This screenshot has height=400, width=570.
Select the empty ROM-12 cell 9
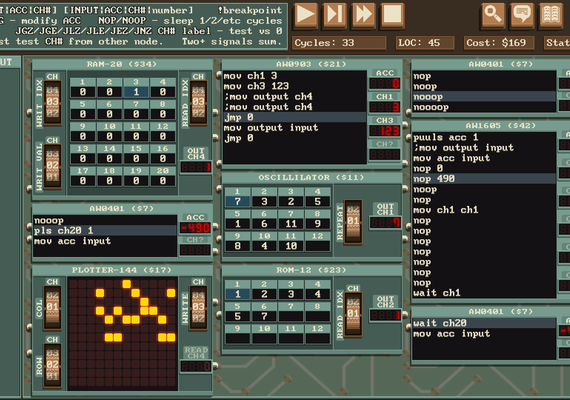click(x=237, y=339)
